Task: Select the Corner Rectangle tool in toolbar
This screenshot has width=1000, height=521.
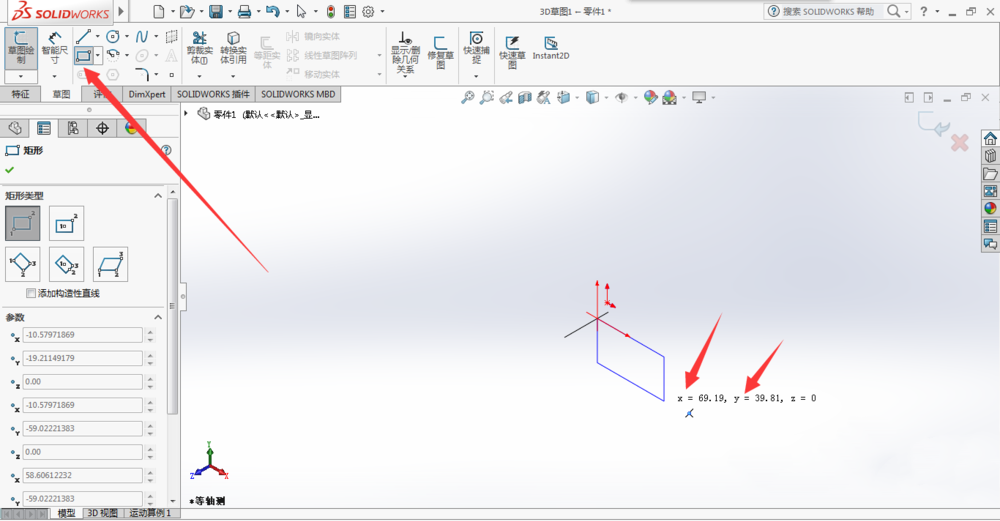Action: (83, 55)
